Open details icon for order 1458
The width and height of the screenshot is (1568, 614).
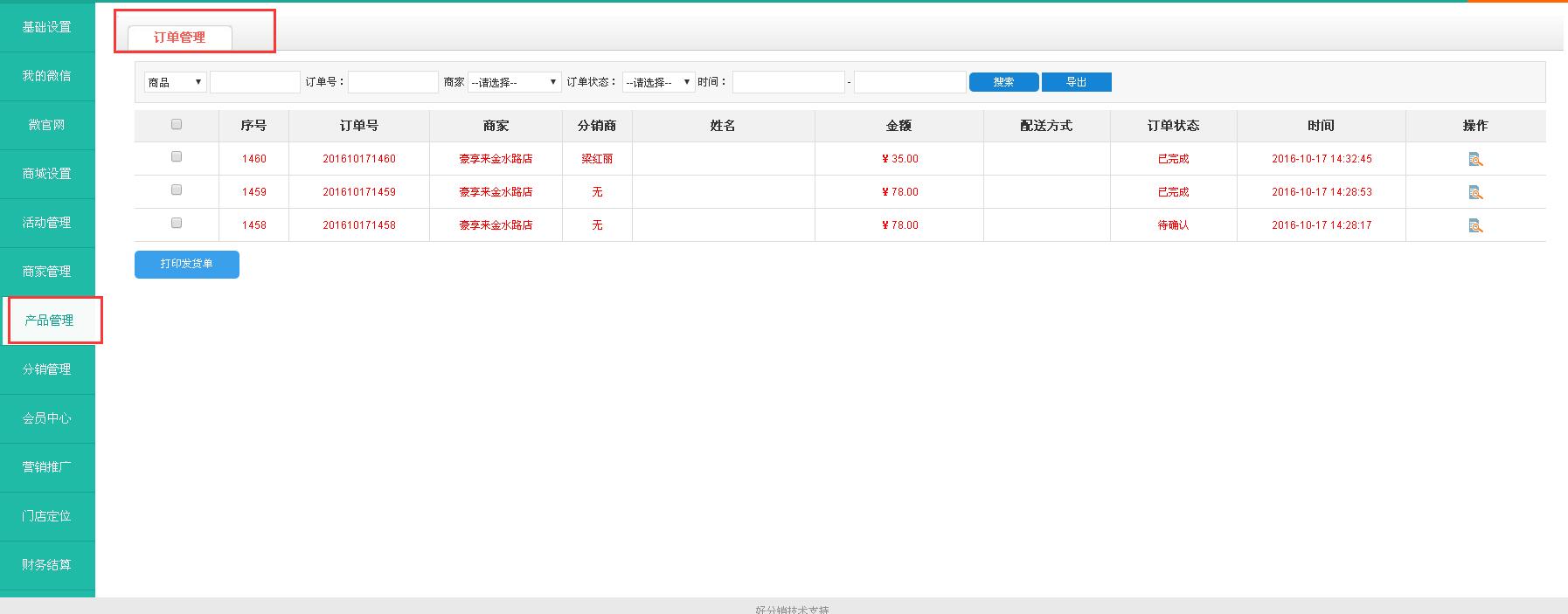1475,225
